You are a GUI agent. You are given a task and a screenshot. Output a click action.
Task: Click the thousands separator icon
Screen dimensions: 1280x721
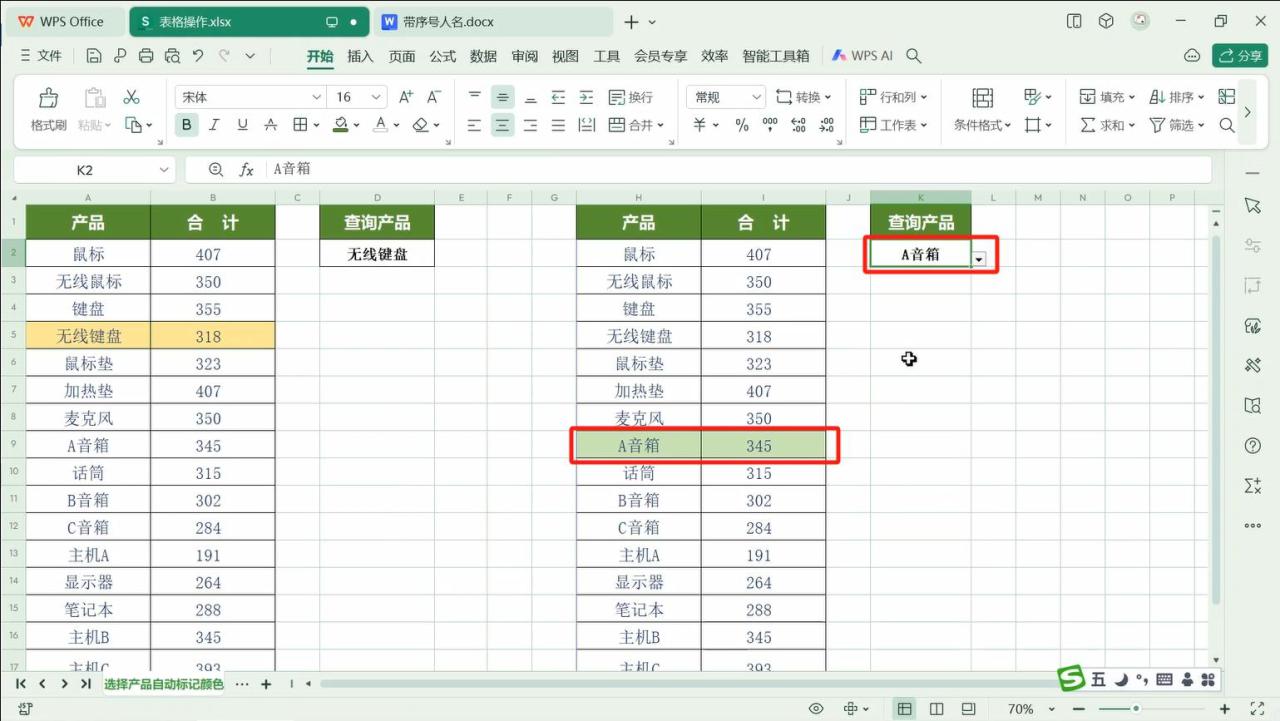(770, 125)
